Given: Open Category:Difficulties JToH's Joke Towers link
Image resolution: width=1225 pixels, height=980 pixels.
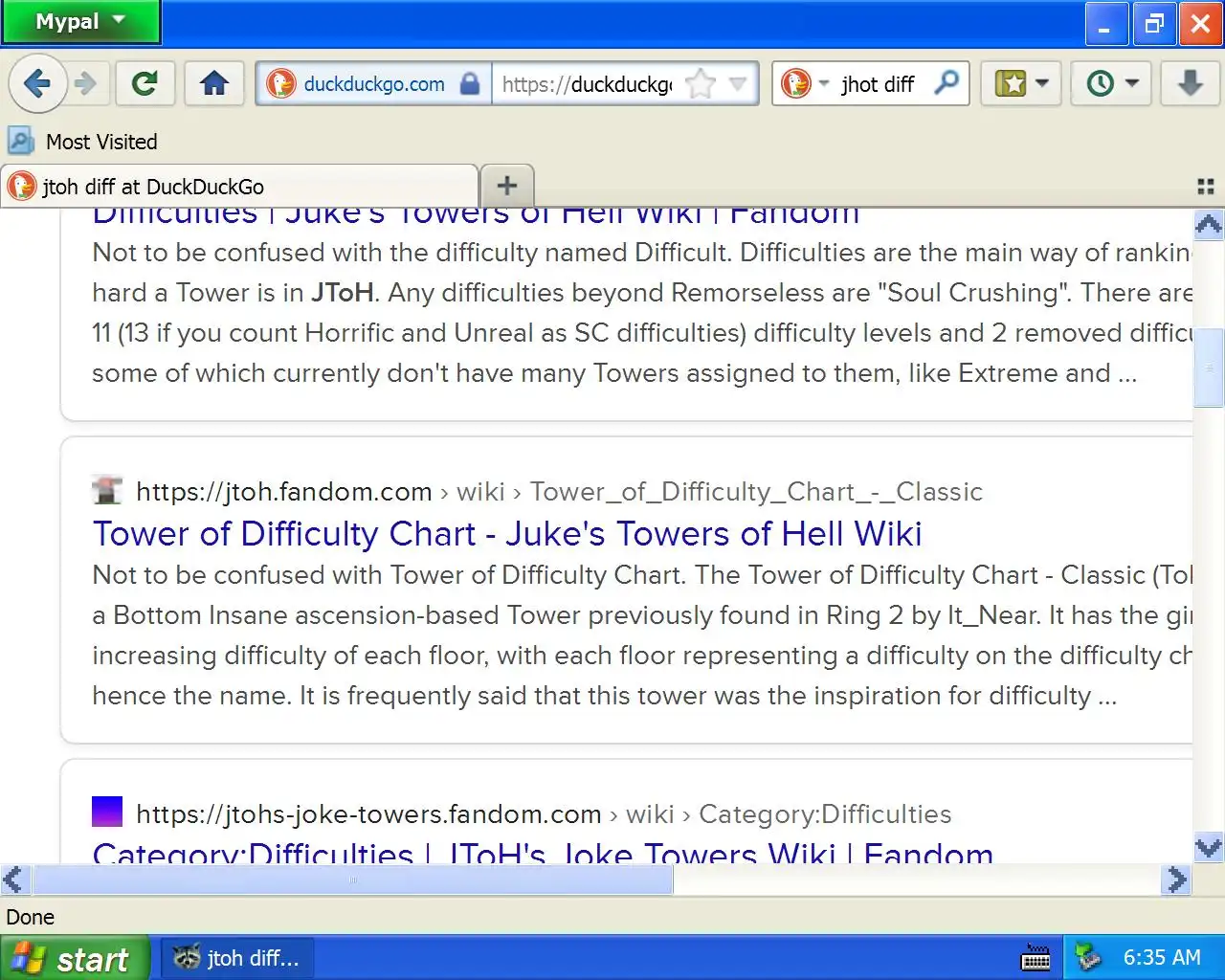Looking at the screenshot, I should click(x=543, y=851).
